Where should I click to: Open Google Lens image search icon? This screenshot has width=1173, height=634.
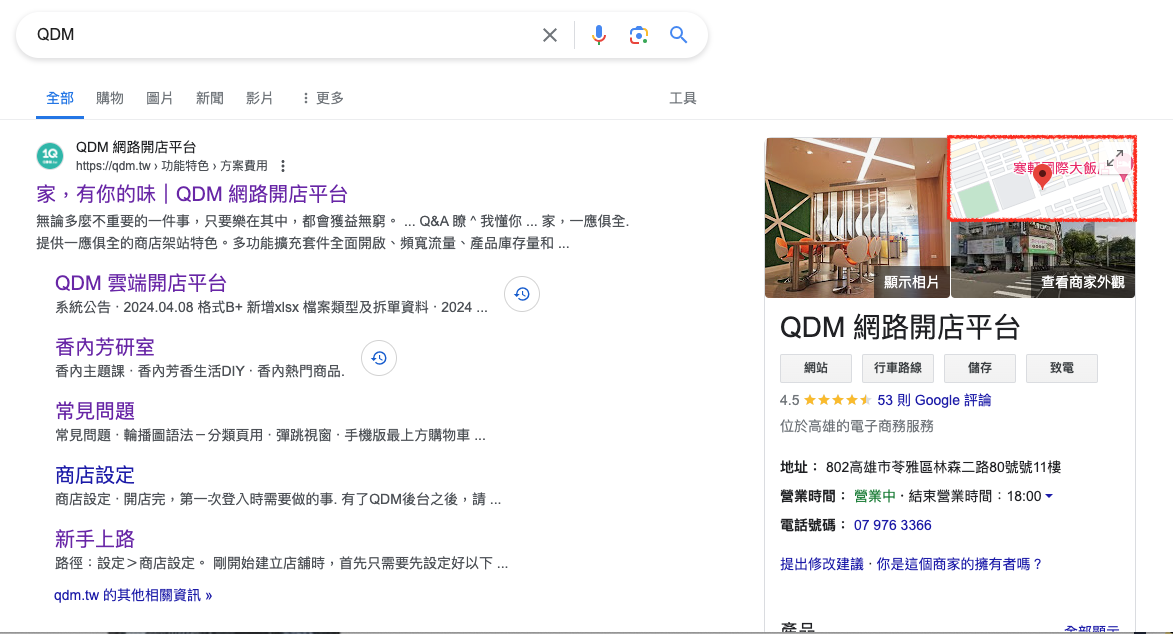point(638,35)
